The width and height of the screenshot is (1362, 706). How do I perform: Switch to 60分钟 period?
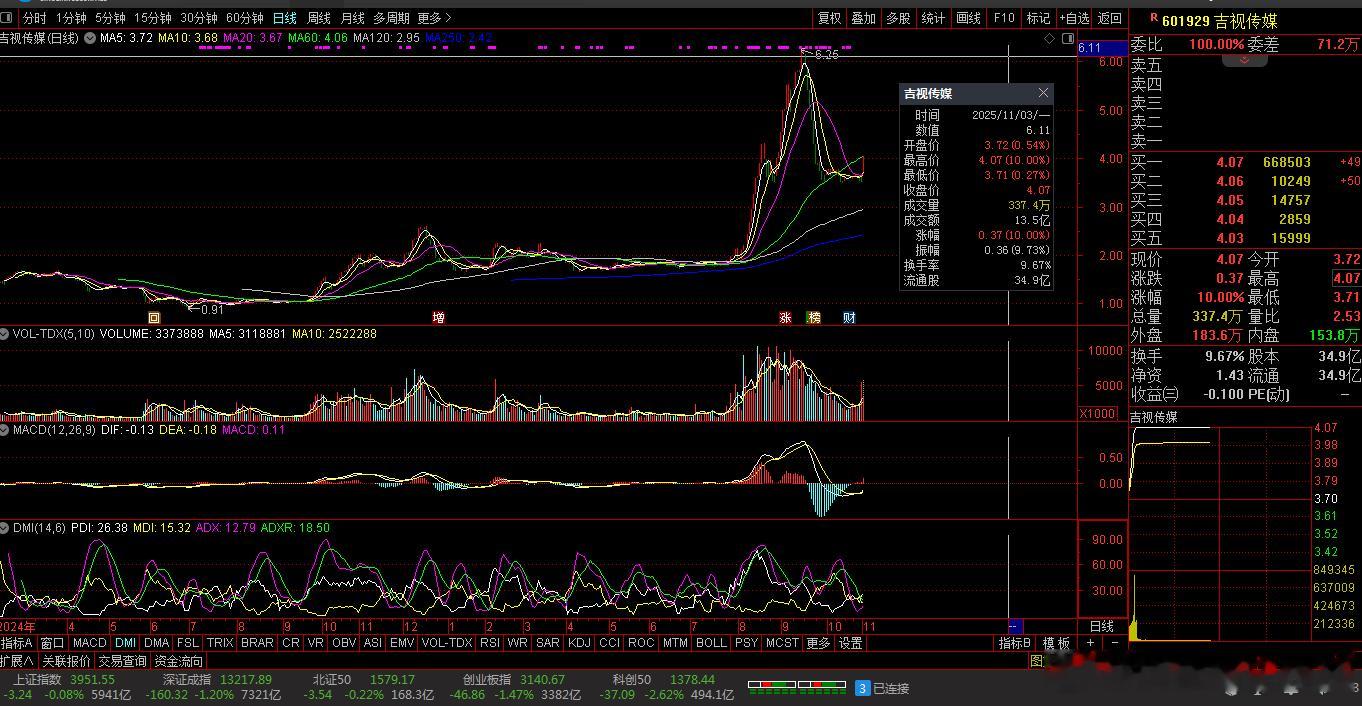pos(245,18)
